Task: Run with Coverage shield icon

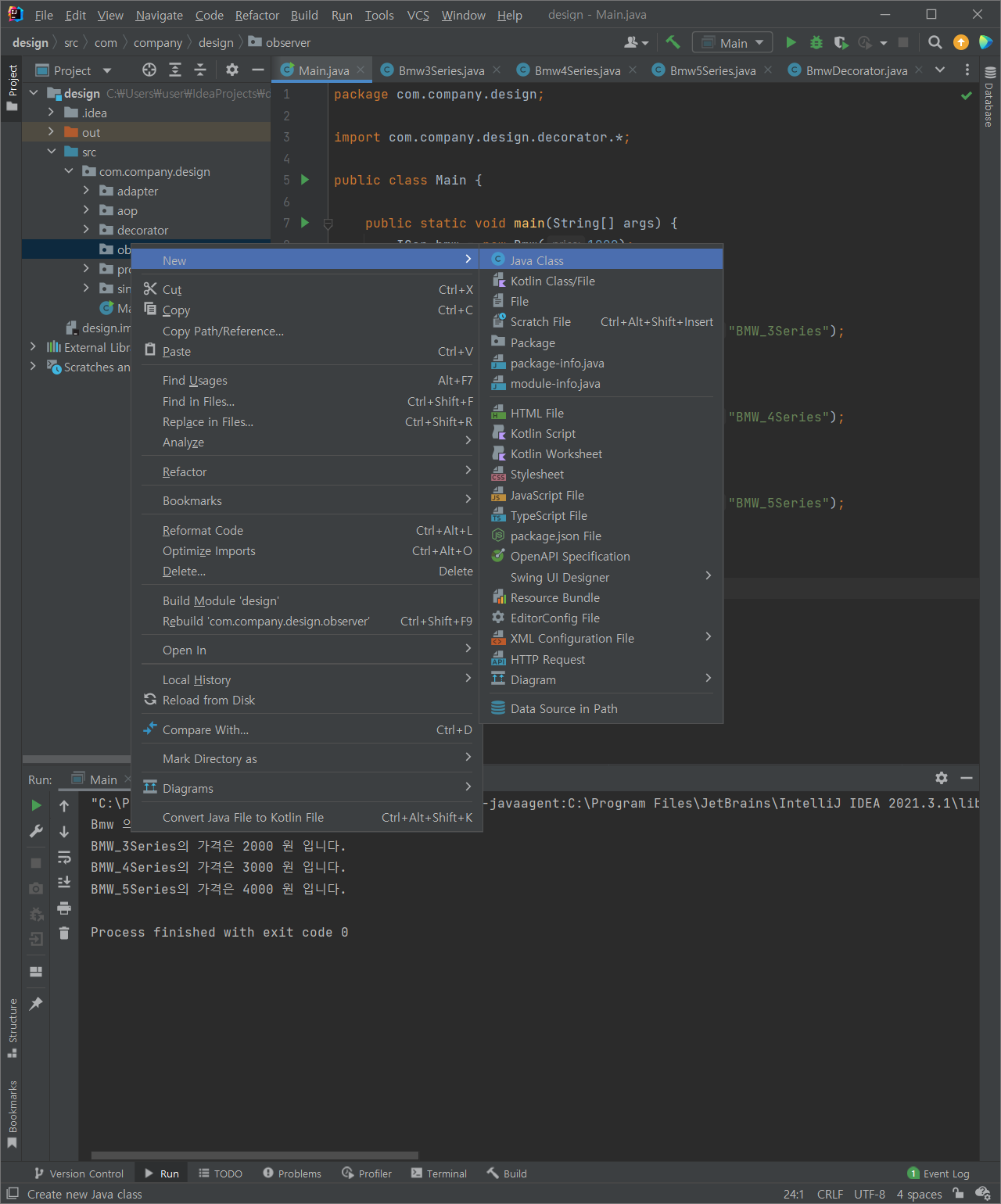Action: click(x=841, y=42)
